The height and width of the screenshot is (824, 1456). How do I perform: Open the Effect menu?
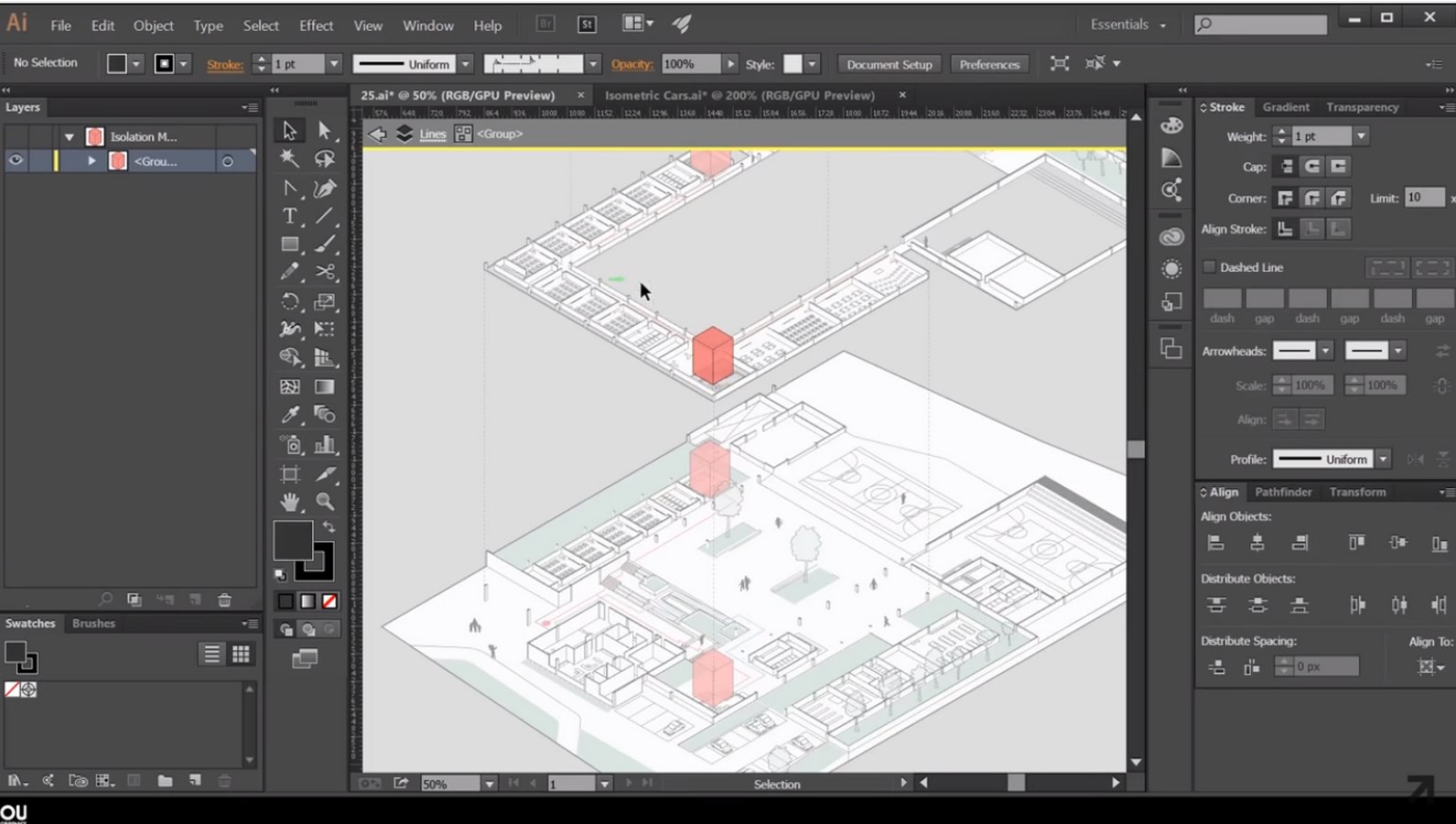point(316,26)
